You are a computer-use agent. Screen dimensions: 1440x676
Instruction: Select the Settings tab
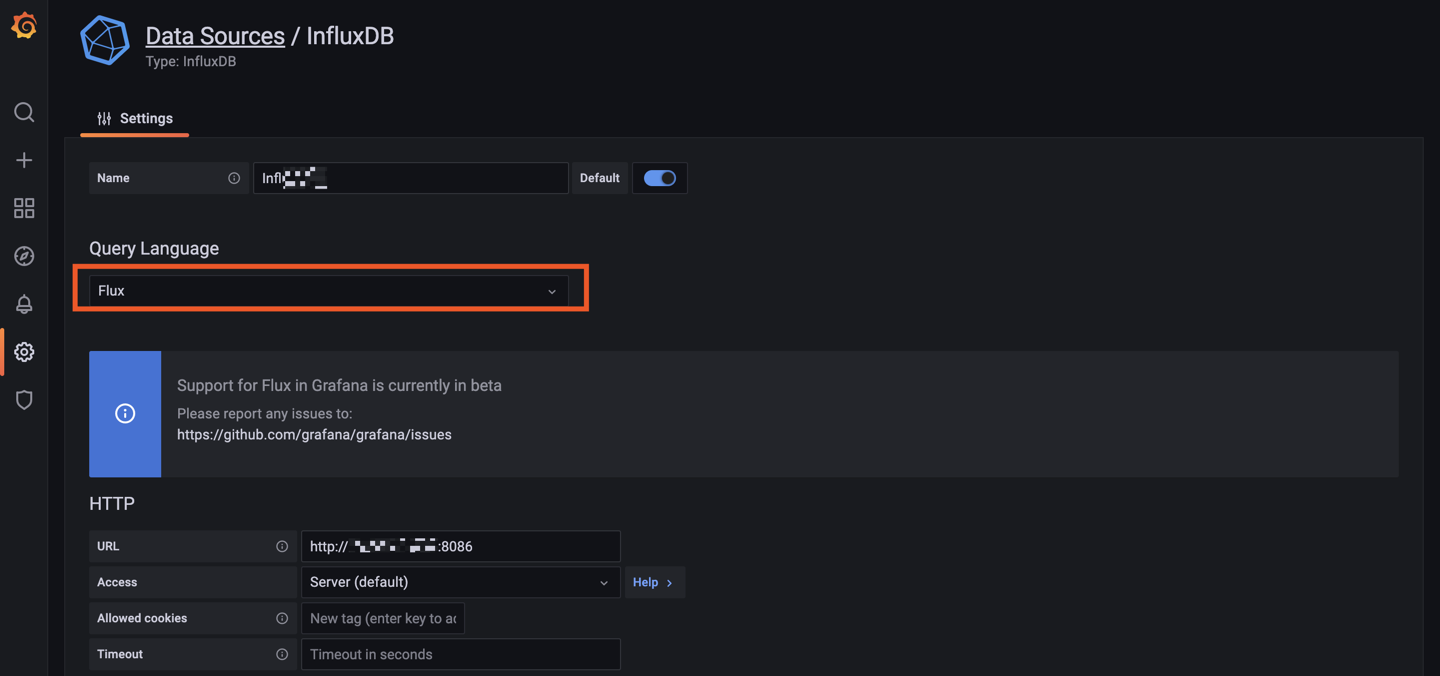(135, 118)
